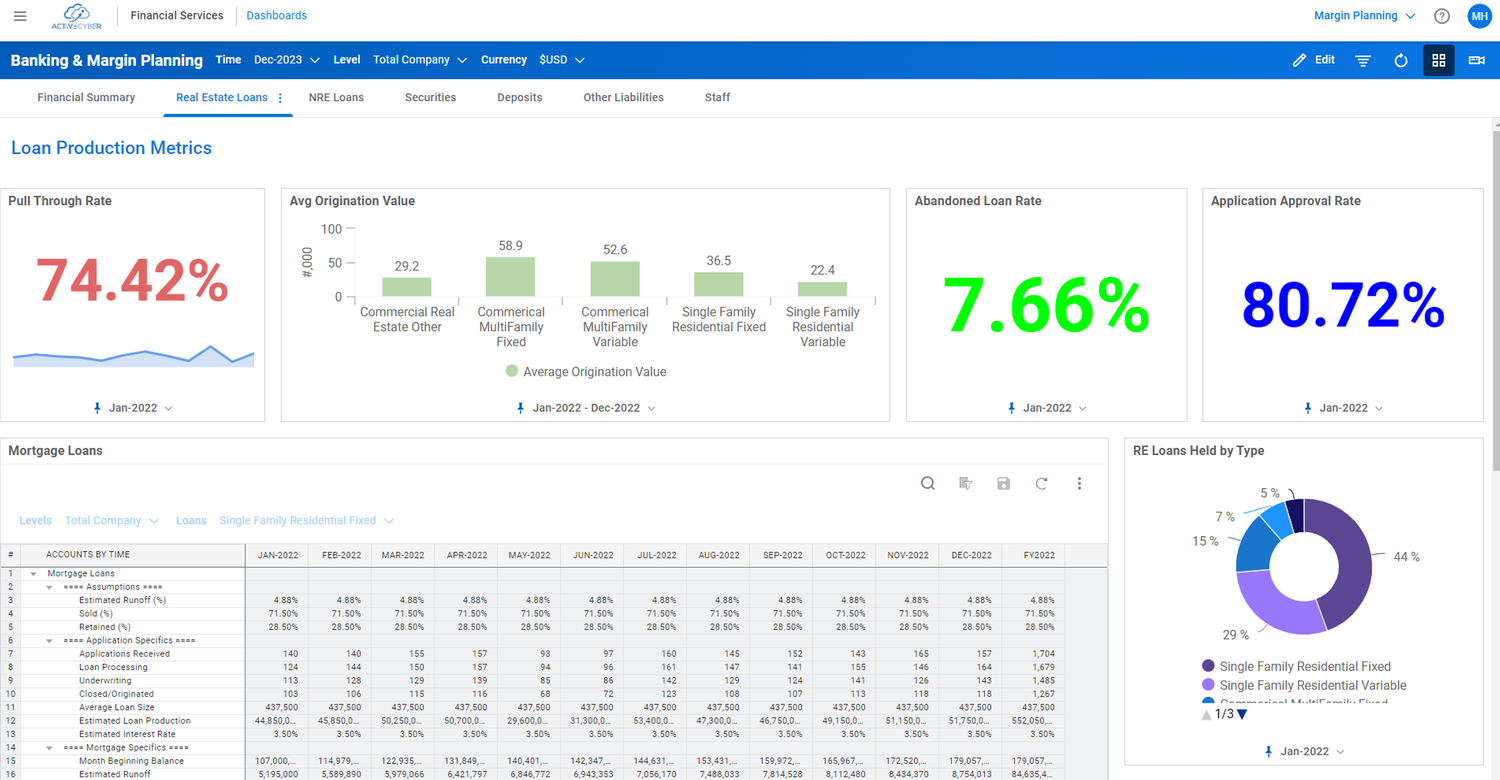
Task: Open the Financial Summary tab
Action: tap(86, 97)
